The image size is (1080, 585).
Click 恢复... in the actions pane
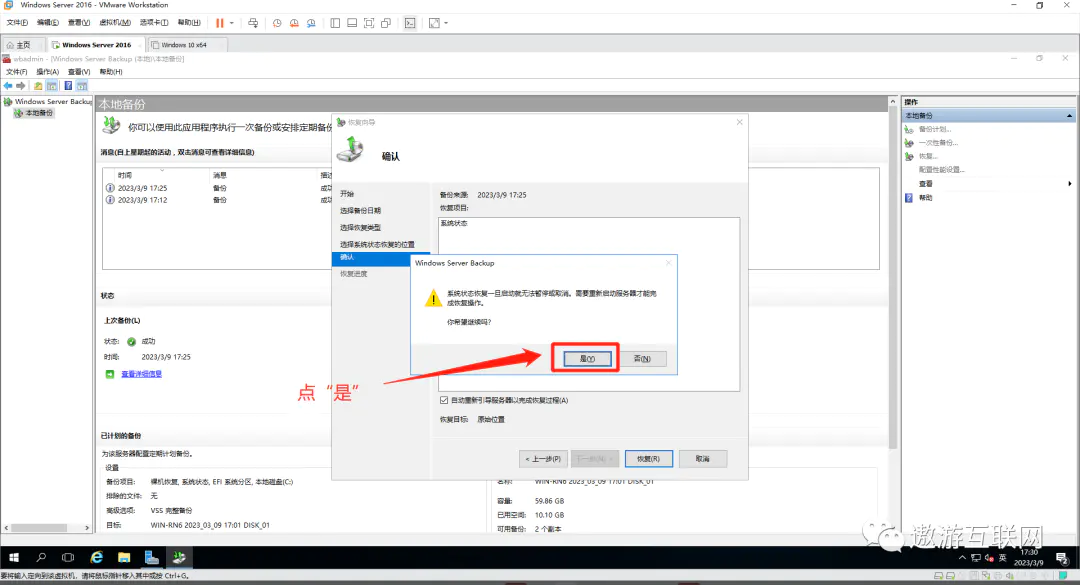coord(928,156)
